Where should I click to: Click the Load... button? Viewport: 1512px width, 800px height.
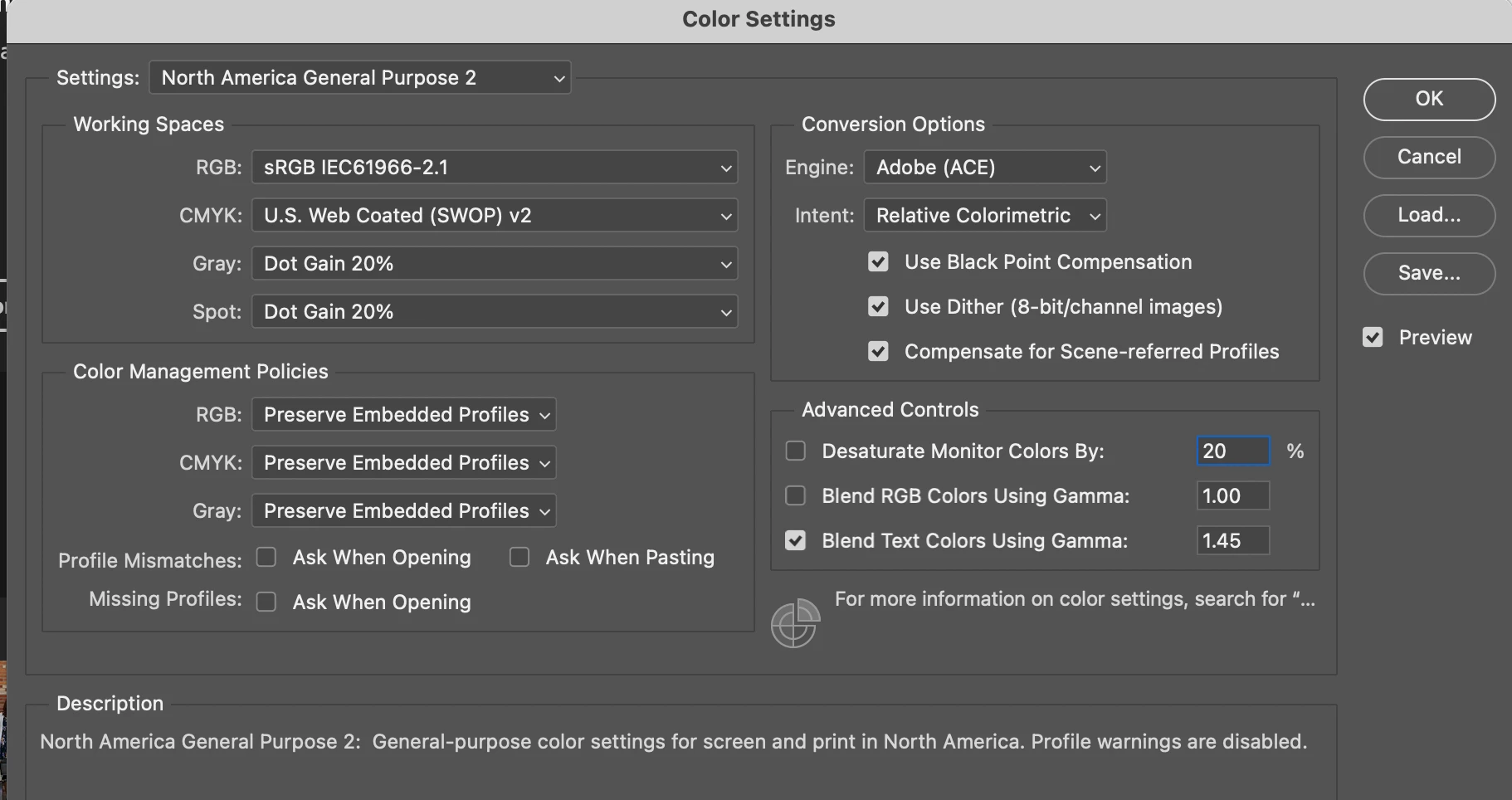pyautogui.click(x=1429, y=215)
